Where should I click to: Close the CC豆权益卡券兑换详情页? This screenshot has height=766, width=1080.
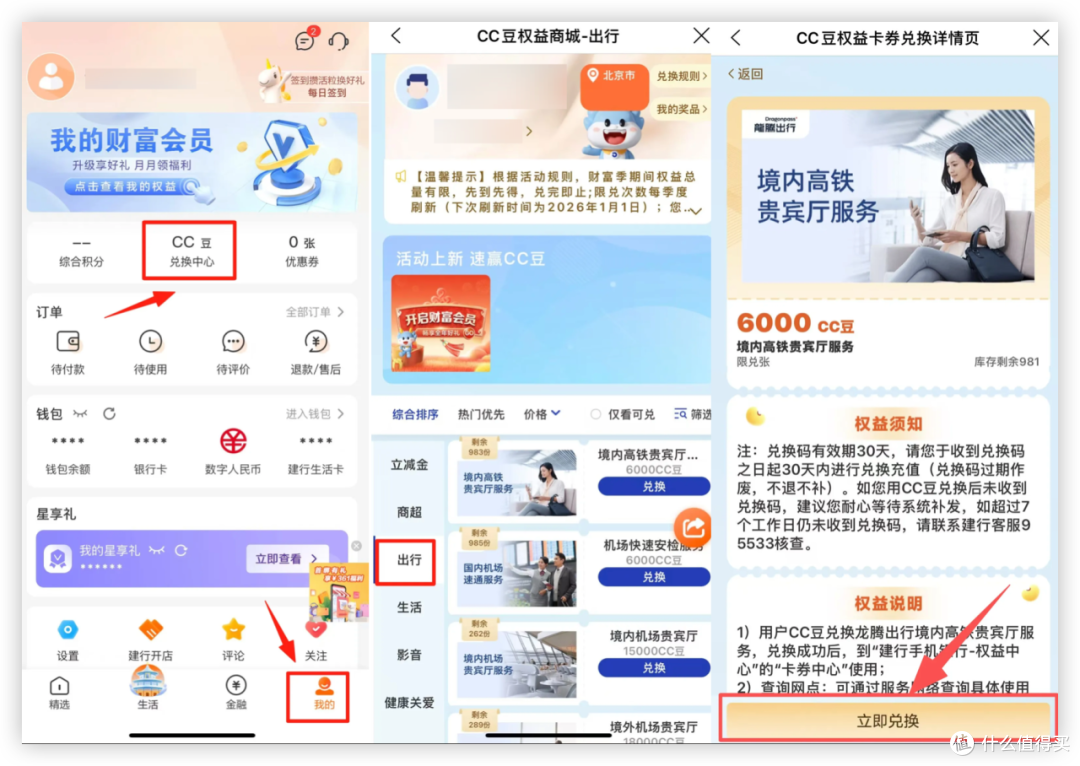tap(1041, 37)
